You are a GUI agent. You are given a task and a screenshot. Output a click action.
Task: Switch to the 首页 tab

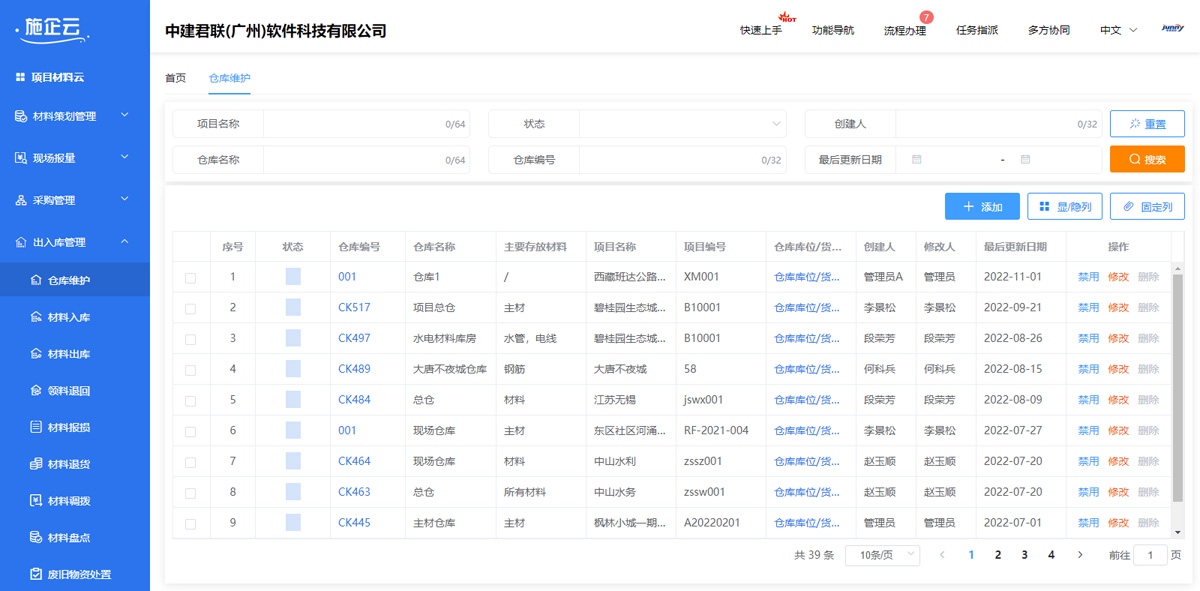coord(174,76)
